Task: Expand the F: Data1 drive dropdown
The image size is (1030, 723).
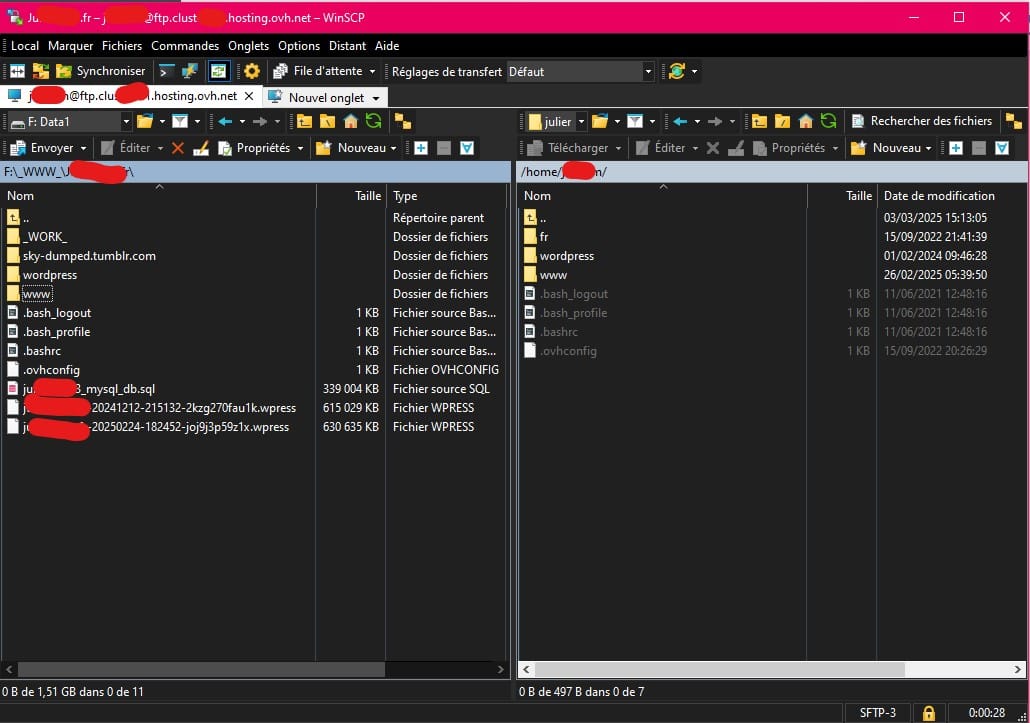Action: tap(126, 121)
